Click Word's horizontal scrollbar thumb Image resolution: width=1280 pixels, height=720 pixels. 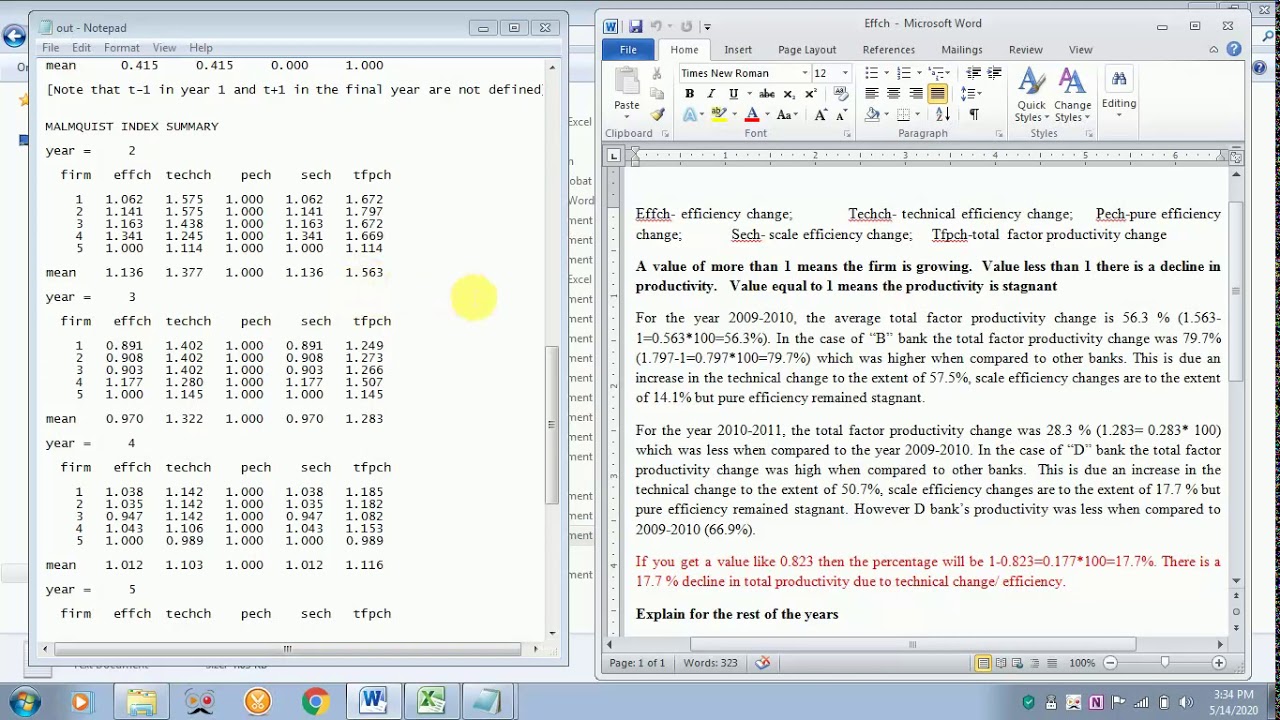click(x=912, y=645)
